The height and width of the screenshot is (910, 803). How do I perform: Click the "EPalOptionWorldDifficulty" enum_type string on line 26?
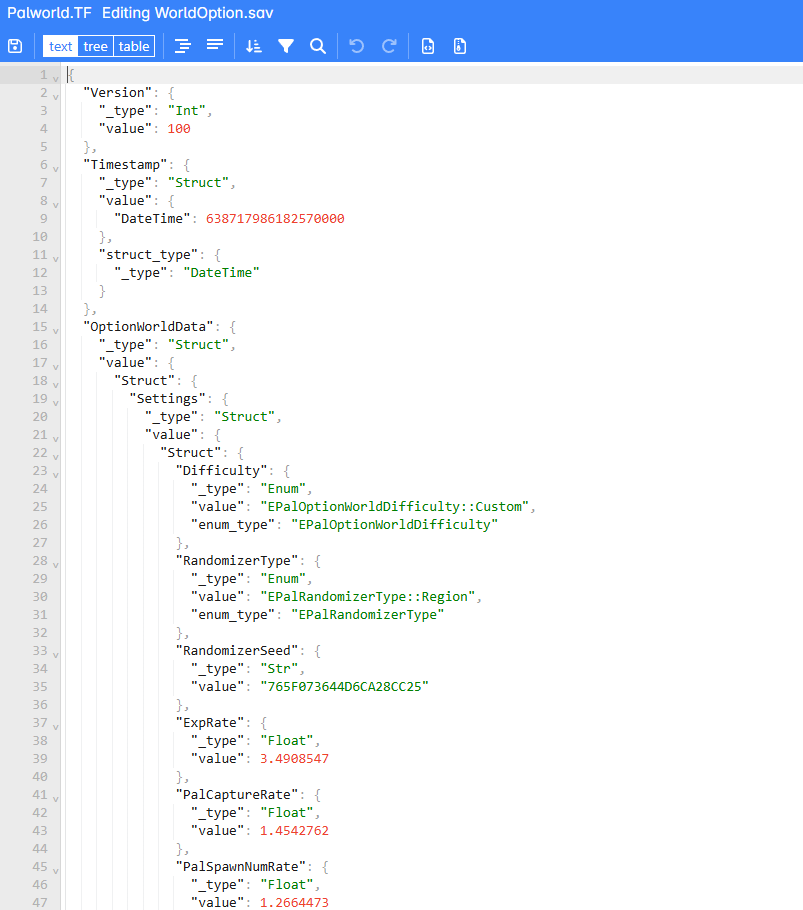click(395, 525)
